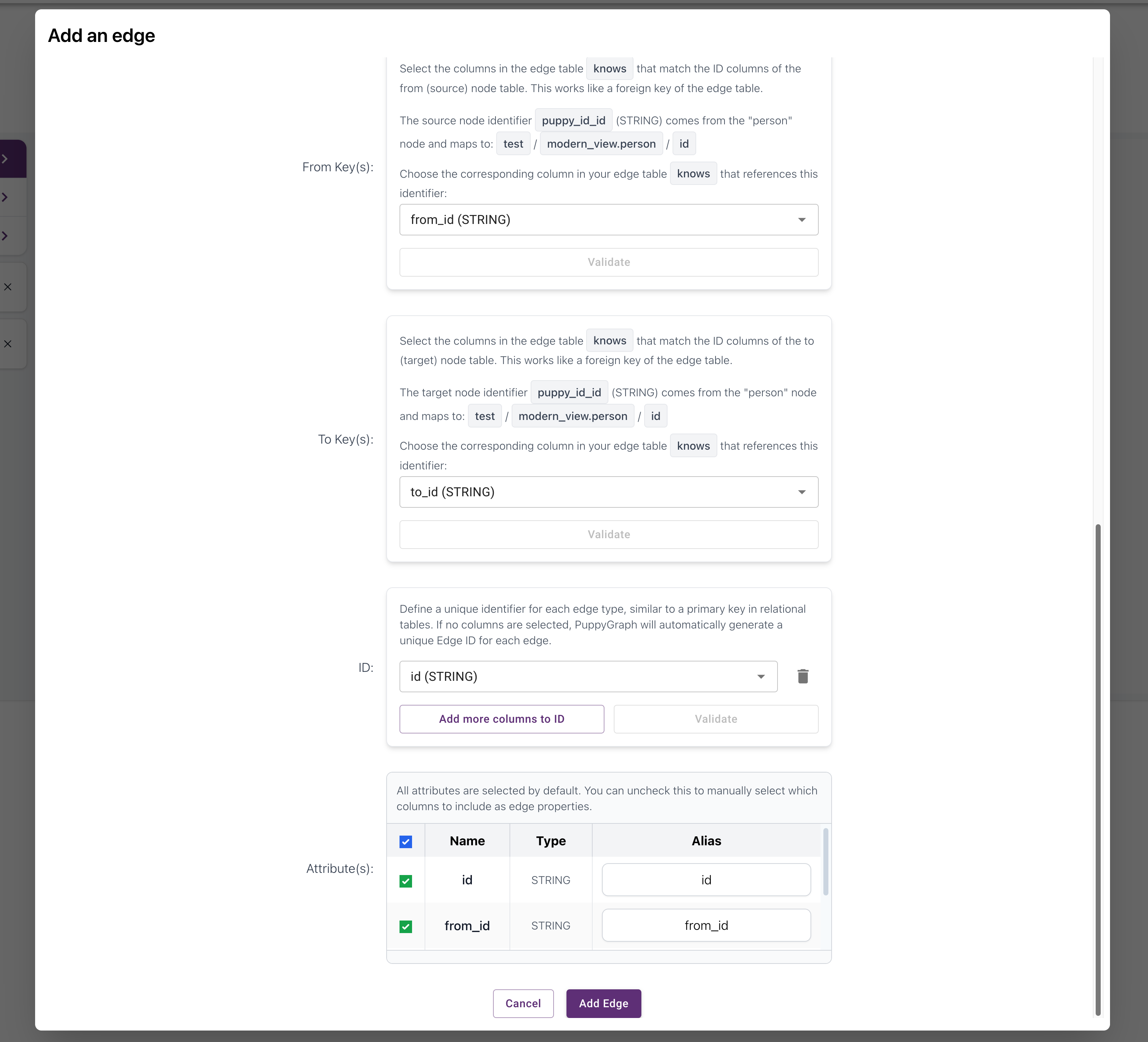Click the middle chevron icon in the left sidebar

coord(6,197)
